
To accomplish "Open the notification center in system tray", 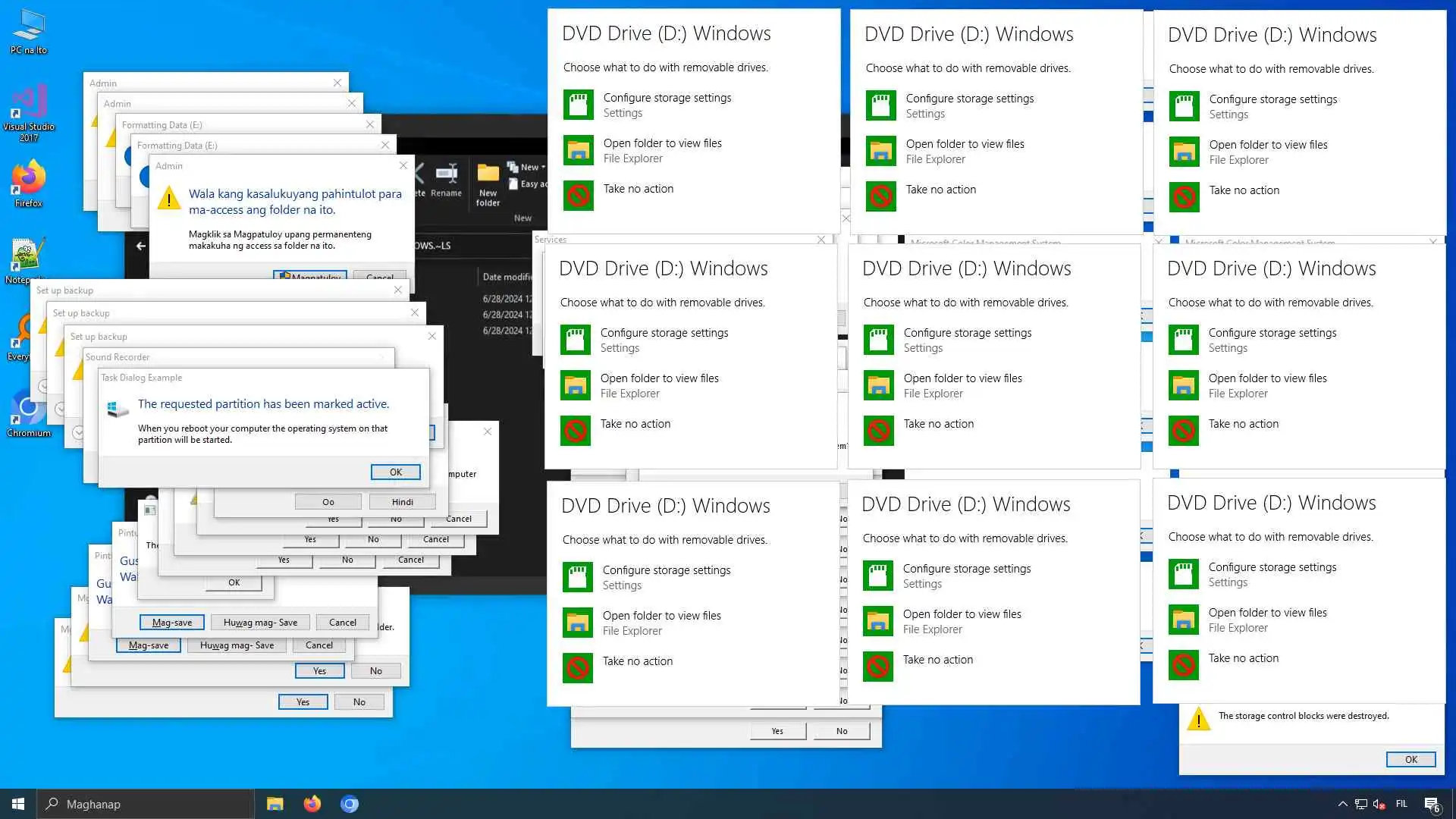I will click(x=1432, y=804).
